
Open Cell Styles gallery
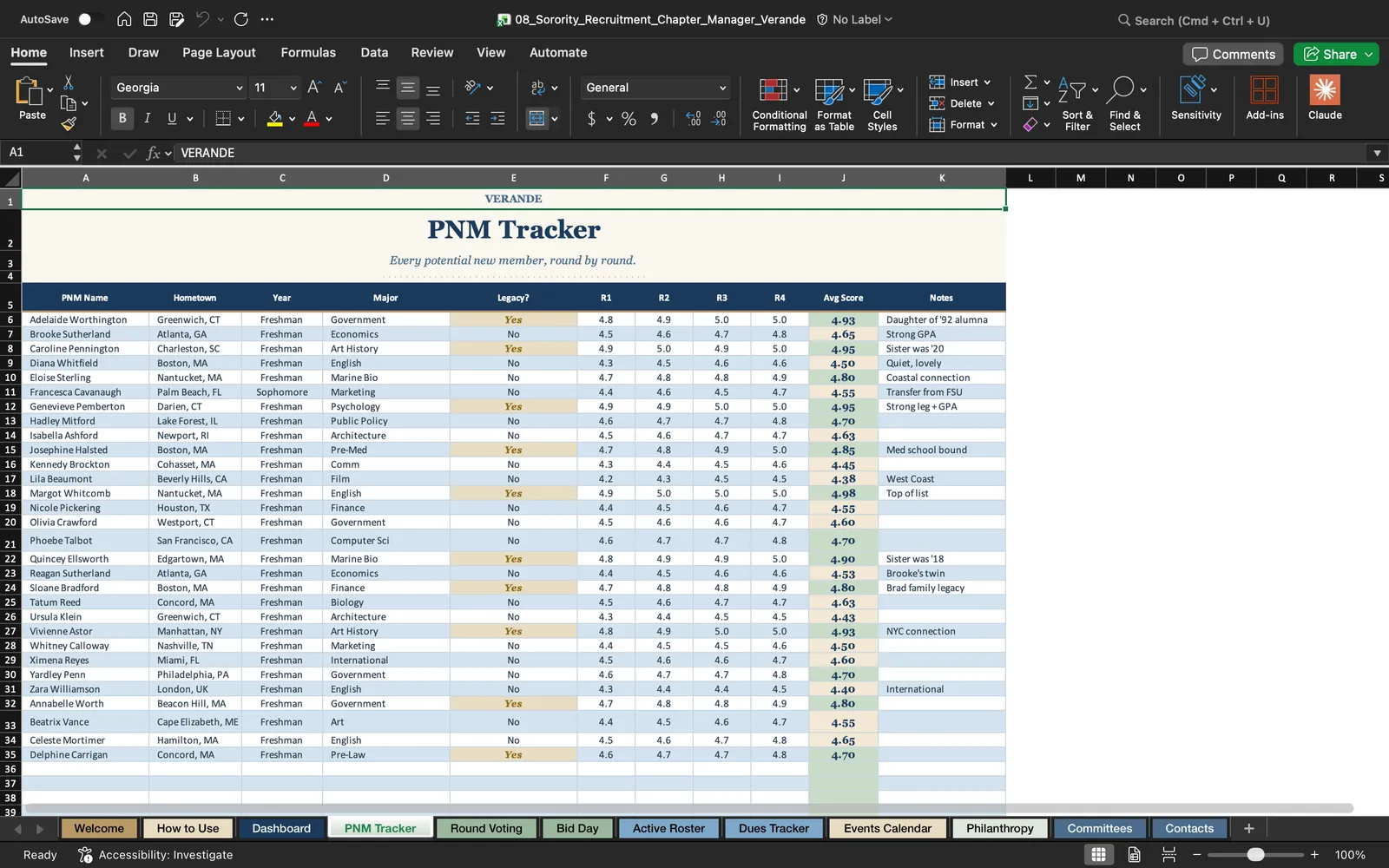[x=882, y=103]
